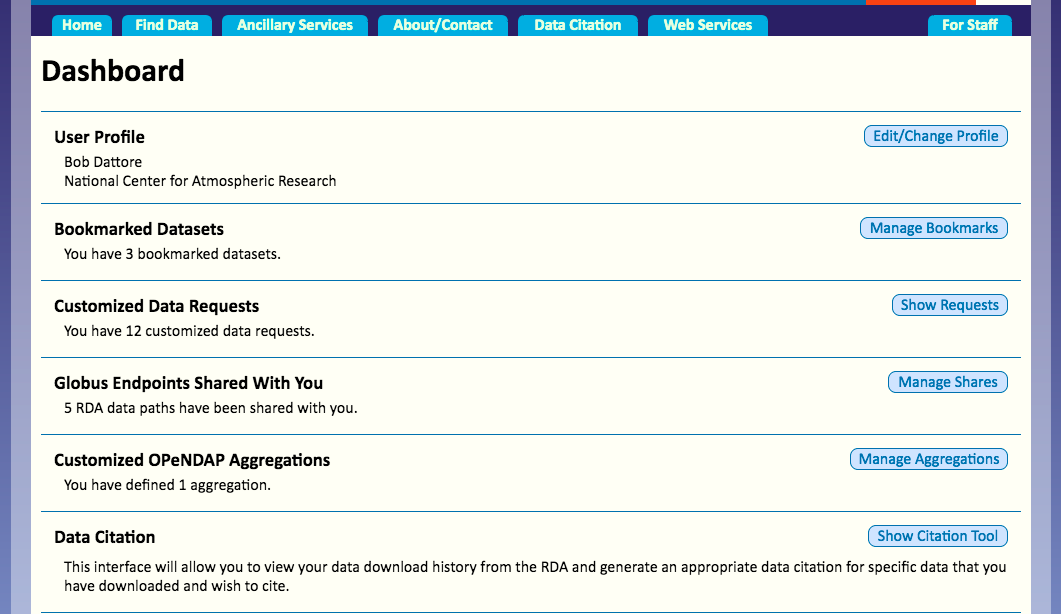Click the Bookmarked Datasets heading
The width and height of the screenshot is (1061, 614).
coord(139,229)
